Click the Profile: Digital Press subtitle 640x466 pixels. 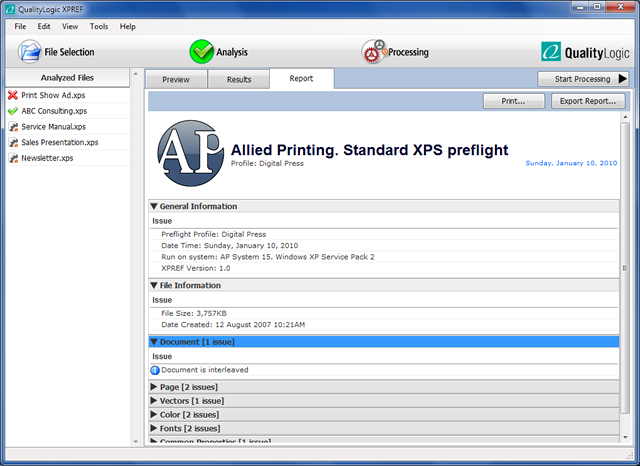click(x=267, y=163)
